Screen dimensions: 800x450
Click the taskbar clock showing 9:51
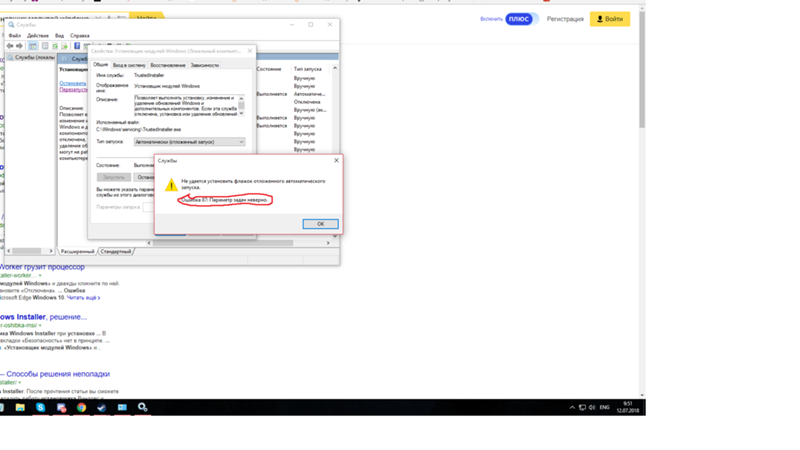628,407
